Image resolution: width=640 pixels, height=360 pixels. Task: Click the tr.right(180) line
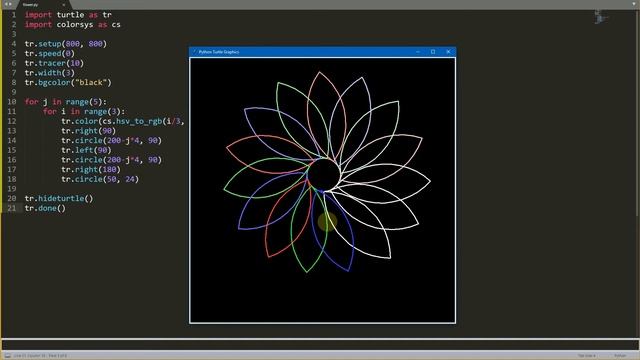tap(91, 169)
